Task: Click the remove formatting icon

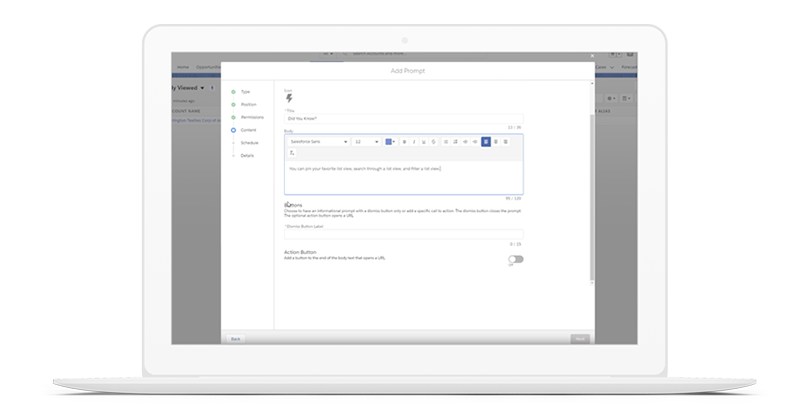Action: pyautogui.click(x=292, y=153)
